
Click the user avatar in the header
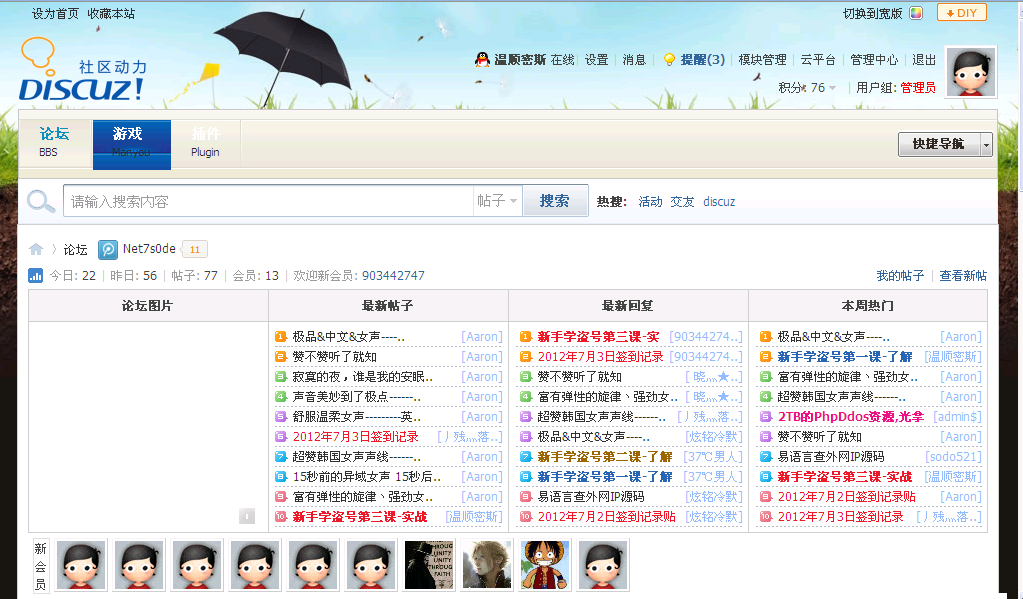(x=971, y=72)
